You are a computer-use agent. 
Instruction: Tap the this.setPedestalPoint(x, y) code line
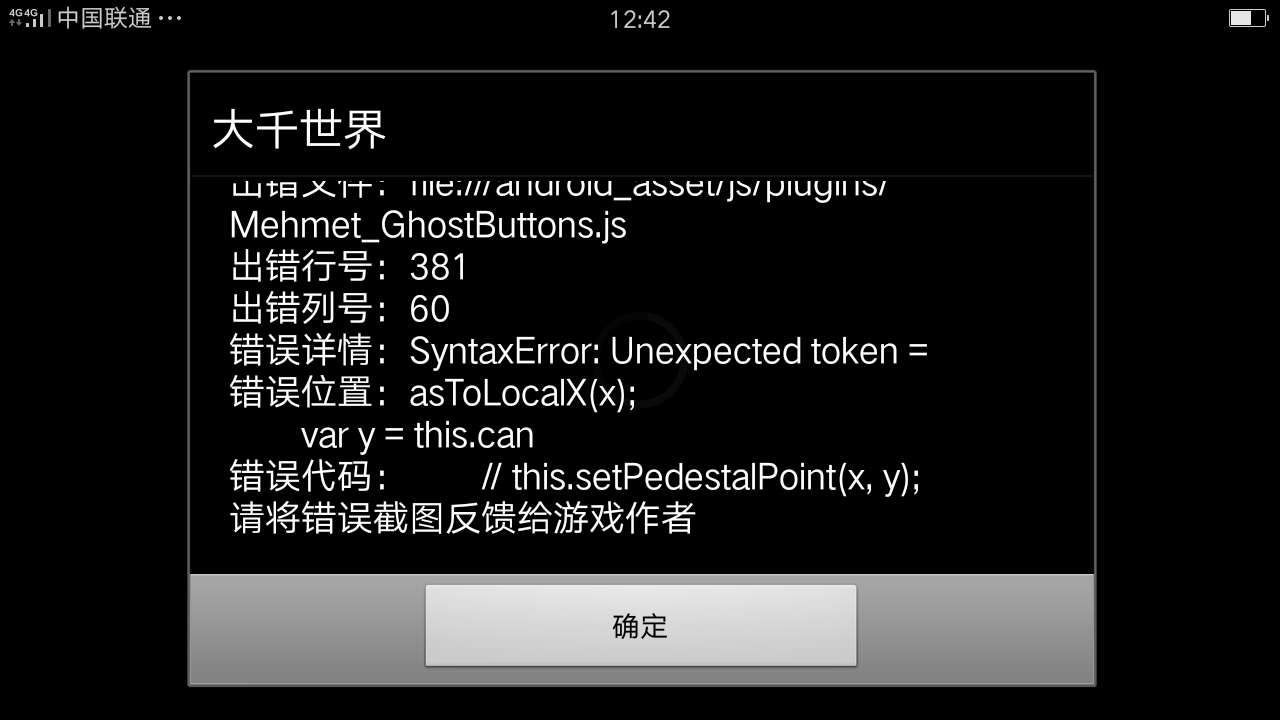(x=700, y=477)
